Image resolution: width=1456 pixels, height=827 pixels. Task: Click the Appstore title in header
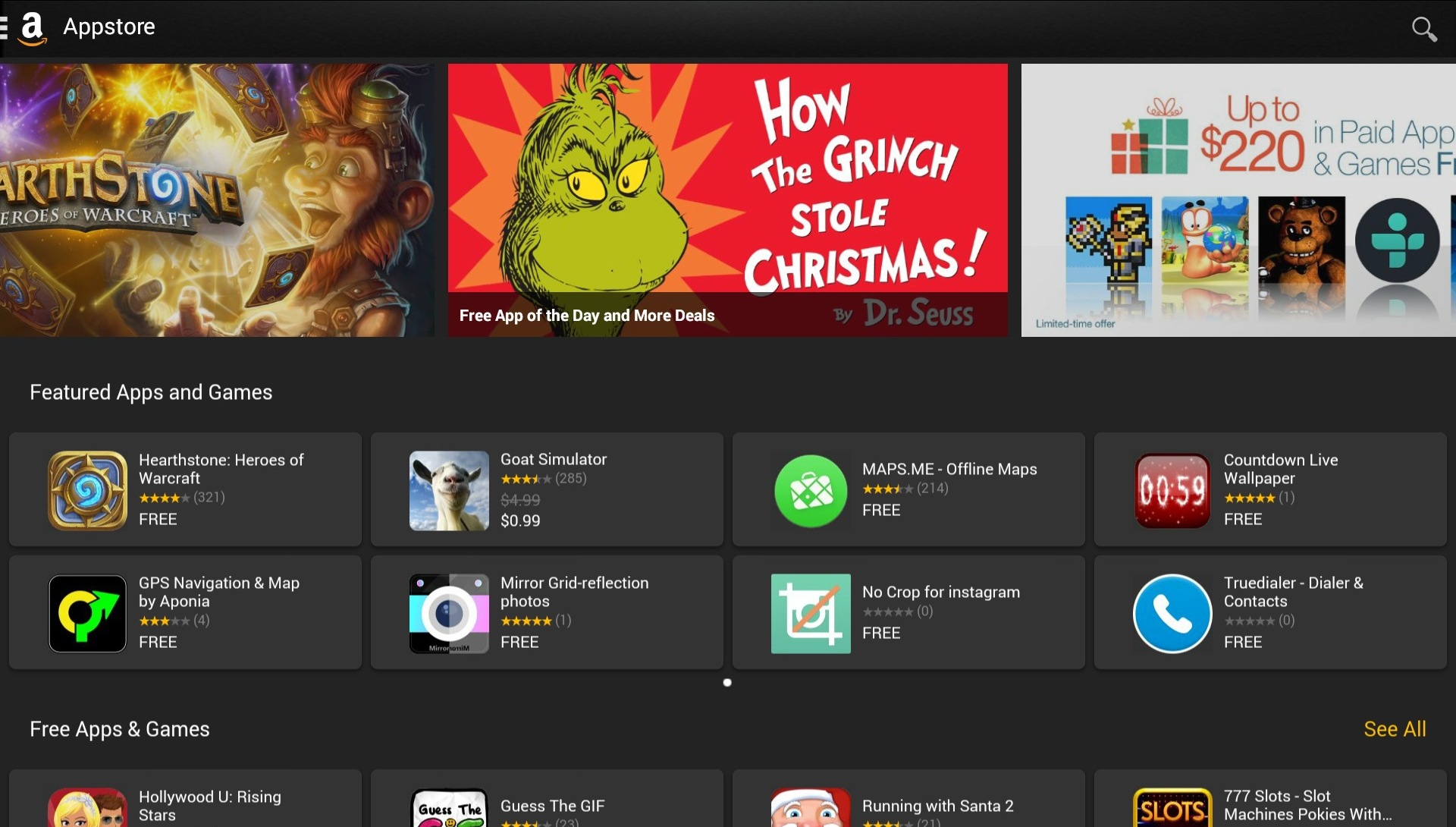(109, 27)
